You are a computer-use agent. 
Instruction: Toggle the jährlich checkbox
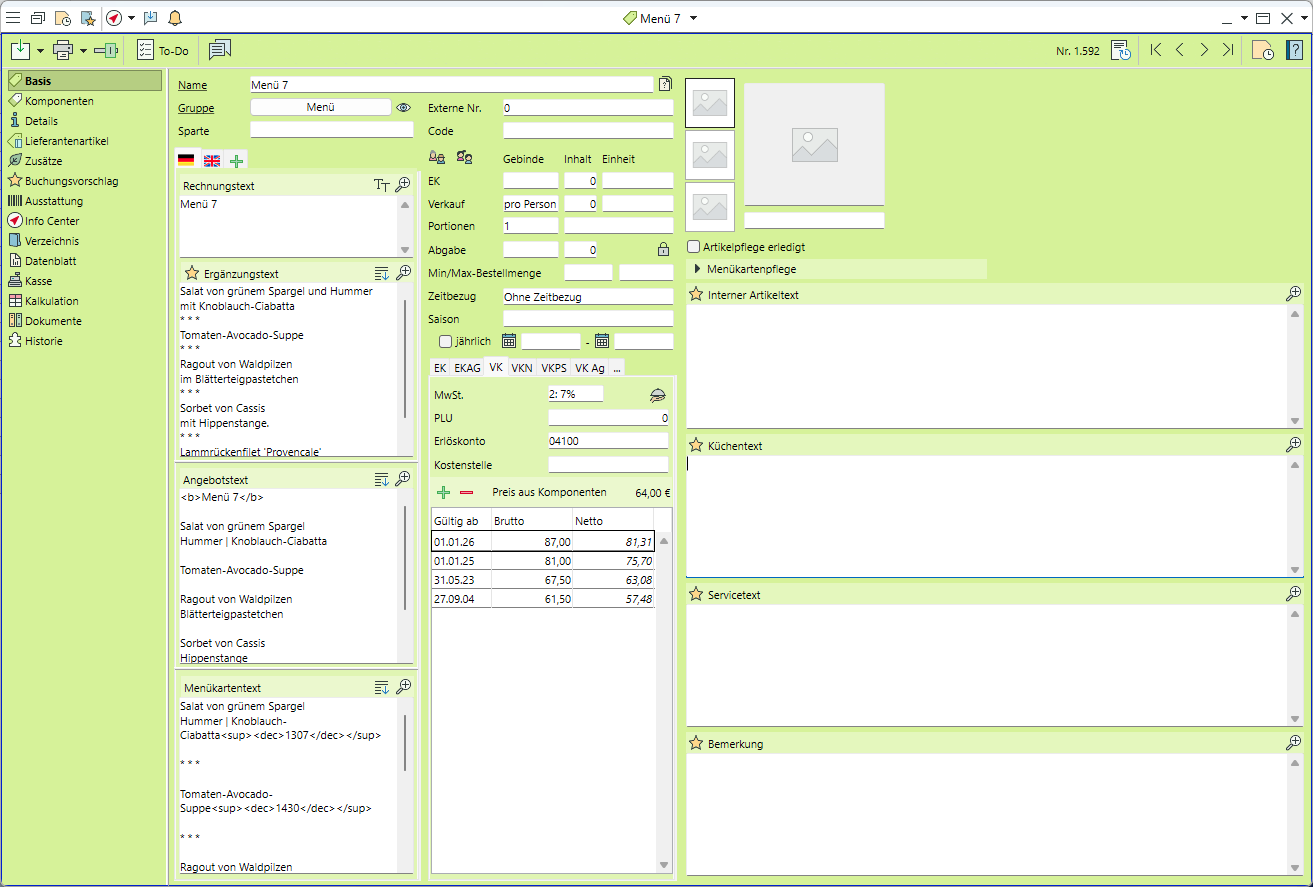pyautogui.click(x=446, y=341)
